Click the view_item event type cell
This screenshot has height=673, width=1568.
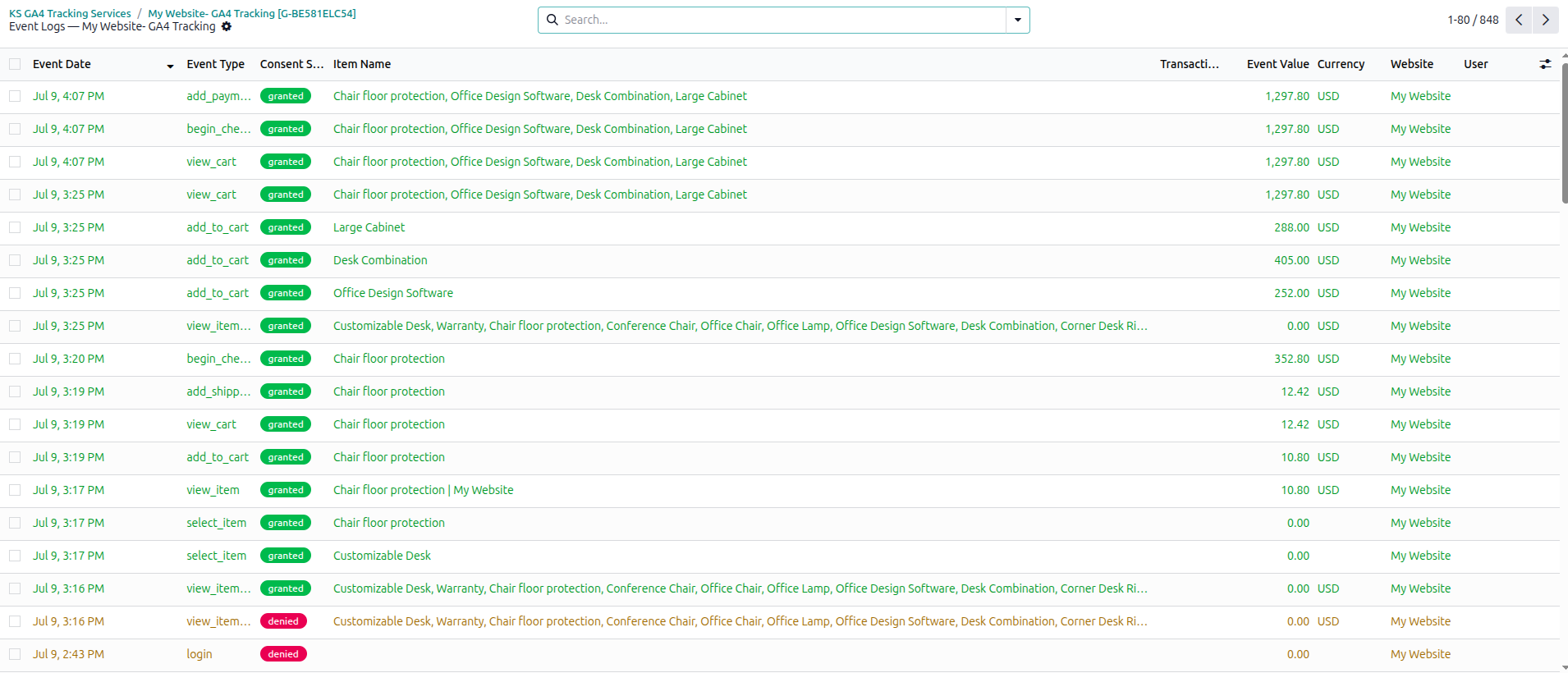coord(213,490)
